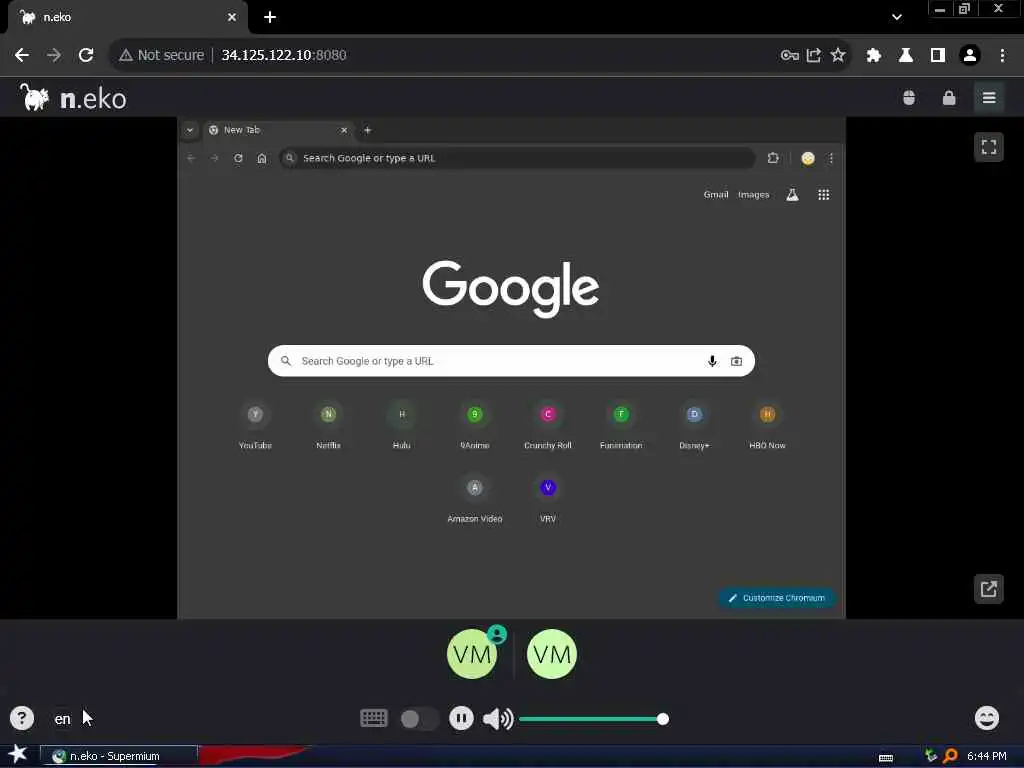Open the Extensions puzzle icon
The width and height of the screenshot is (1024, 768).
tap(873, 55)
